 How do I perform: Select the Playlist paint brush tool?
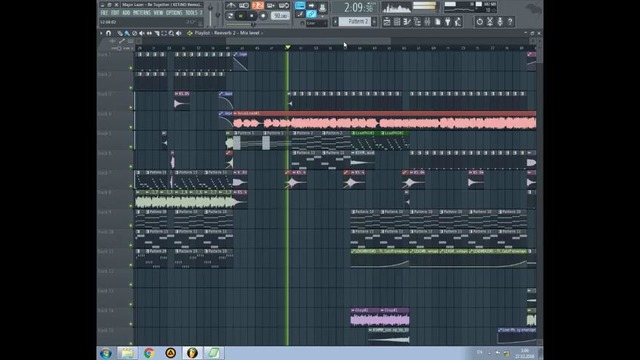coord(127,33)
